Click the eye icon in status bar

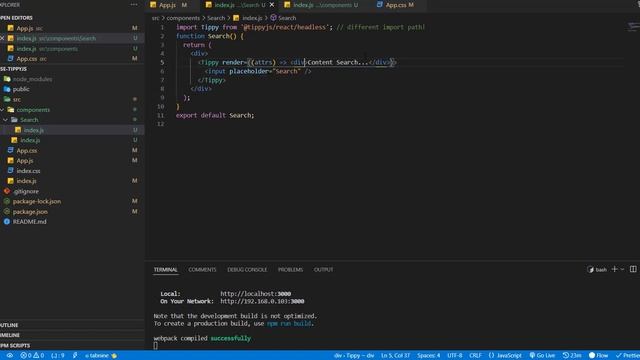click(x=9, y=355)
